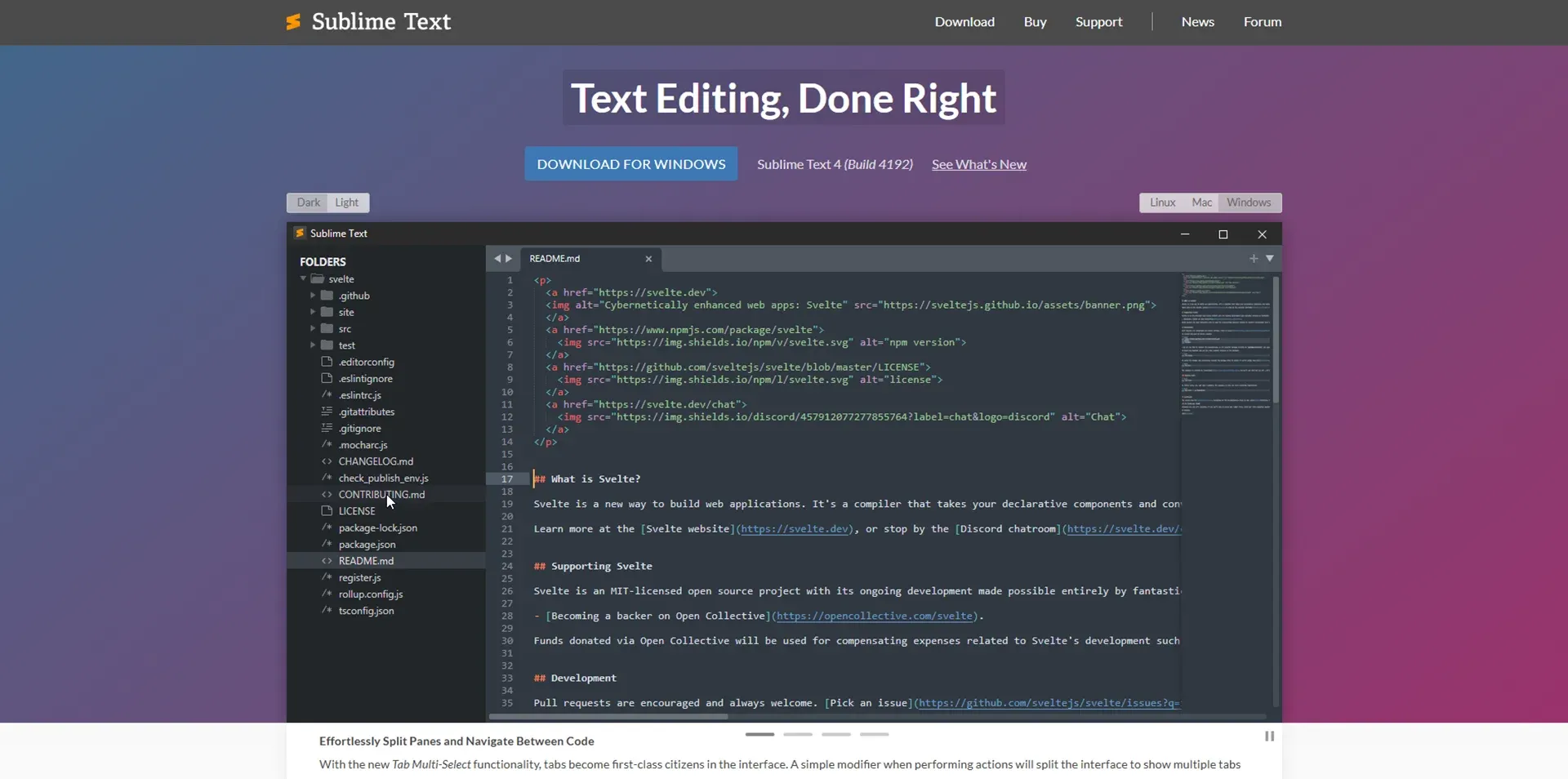This screenshot has height=779, width=1568.
Task: Select the third carousel slide indicator
Action: [x=836, y=735]
